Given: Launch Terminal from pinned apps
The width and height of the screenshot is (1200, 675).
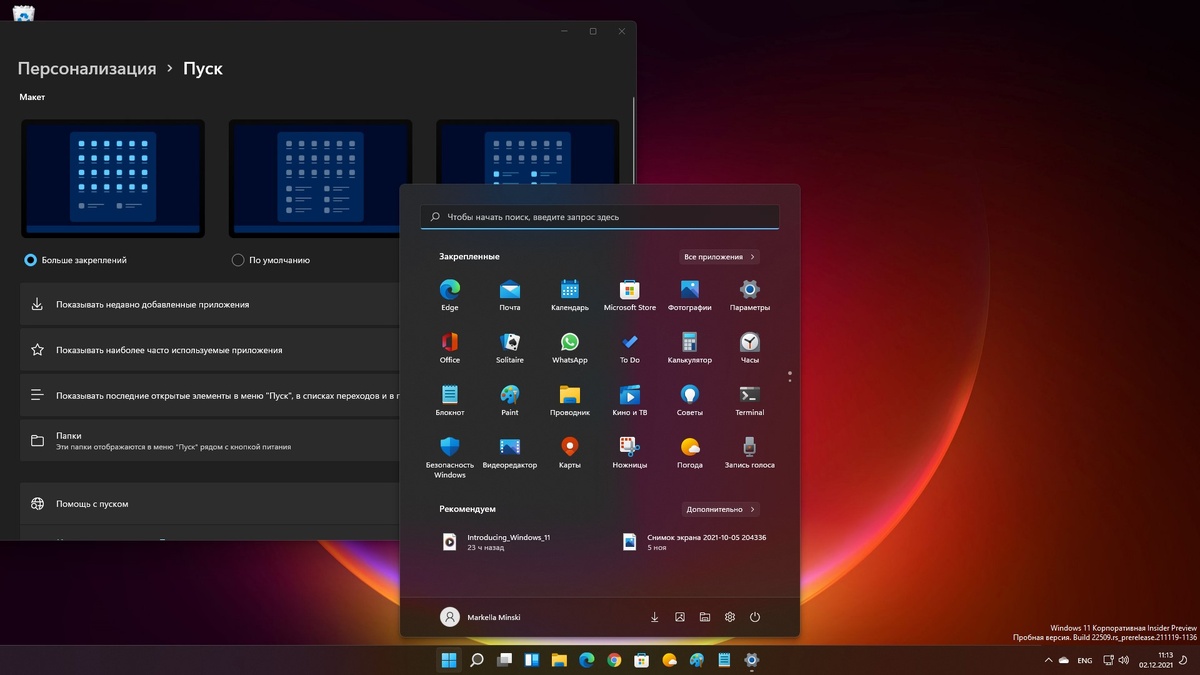Looking at the screenshot, I should (x=750, y=400).
